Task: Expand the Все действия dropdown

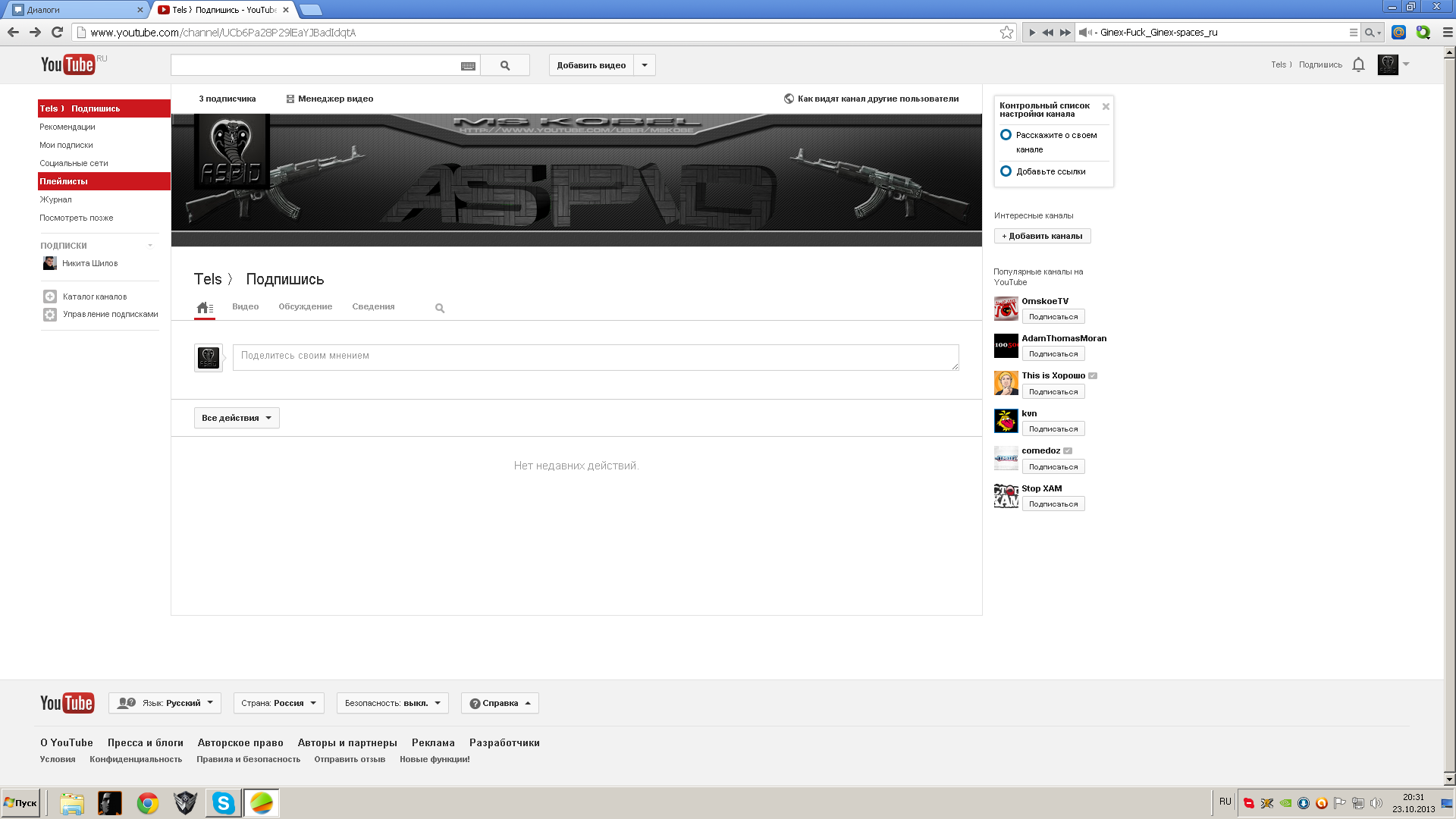Action: [237, 418]
